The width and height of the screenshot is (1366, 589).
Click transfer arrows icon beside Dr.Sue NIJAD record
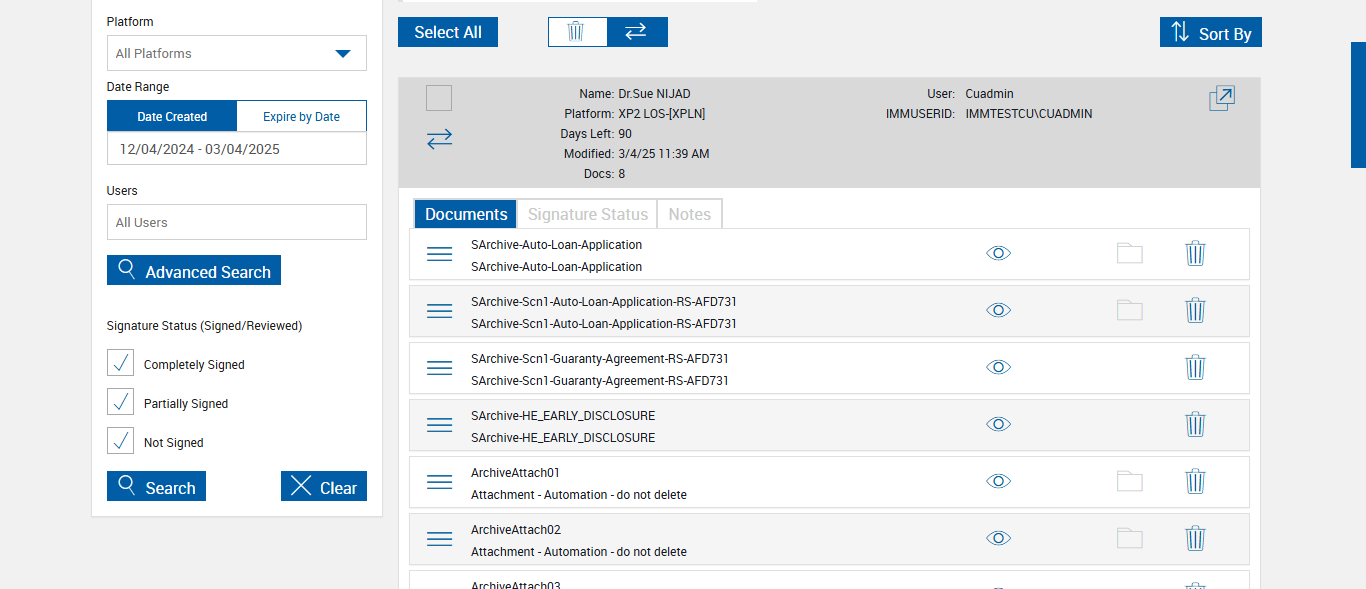[x=439, y=139]
